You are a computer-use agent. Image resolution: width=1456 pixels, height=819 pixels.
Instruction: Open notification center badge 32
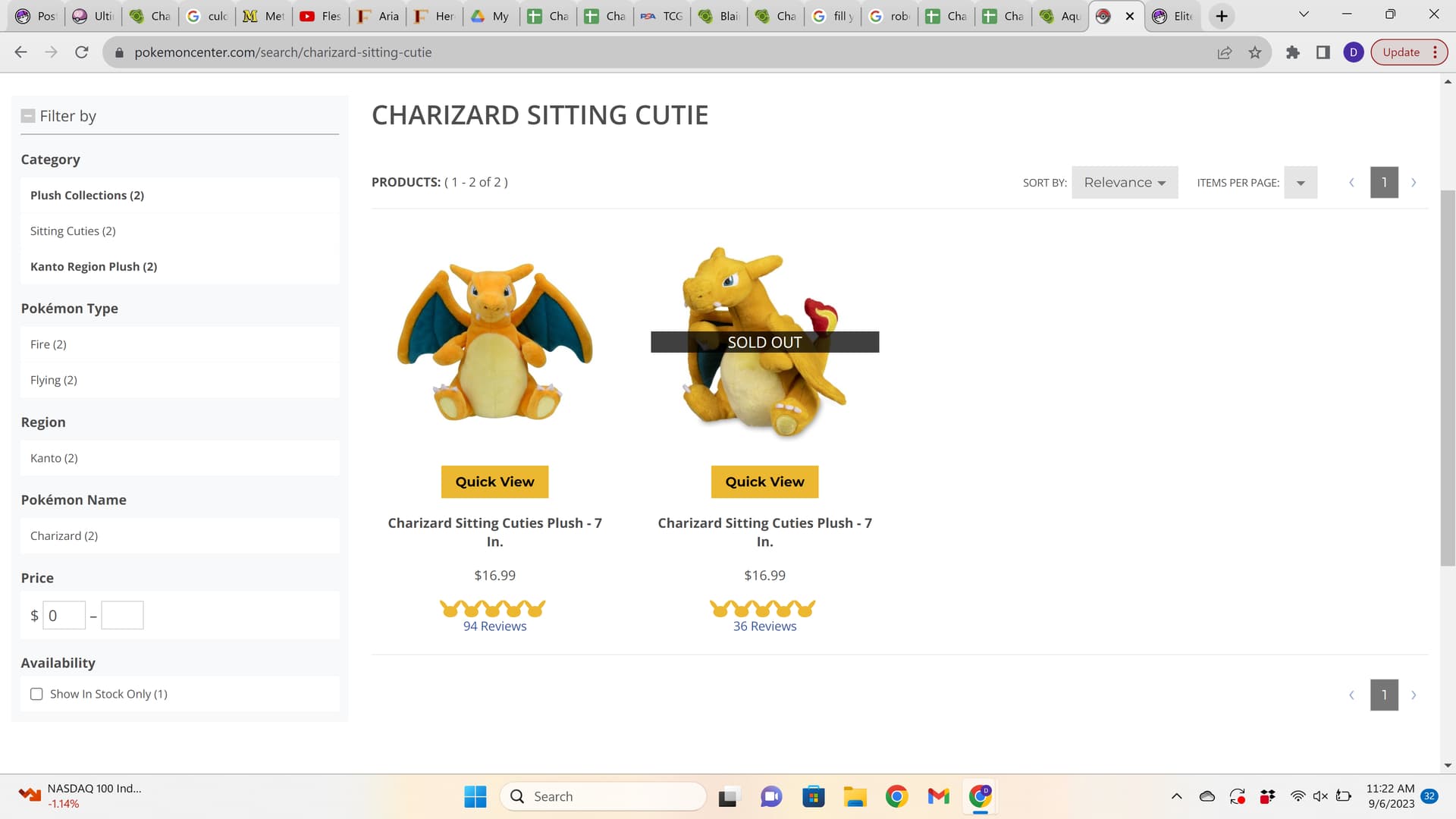1429,796
